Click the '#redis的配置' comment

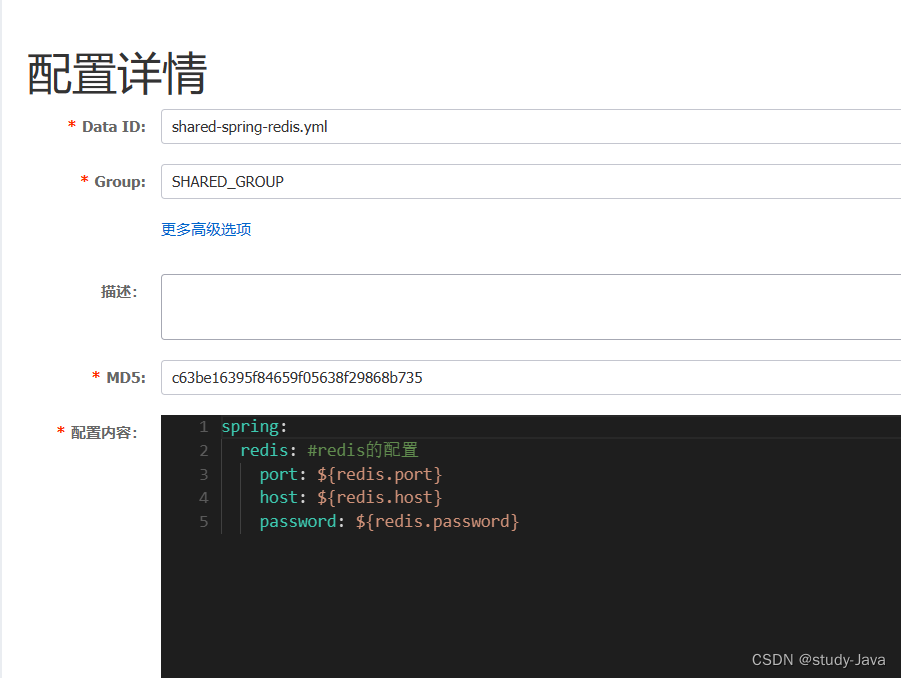tap(363, 450)
